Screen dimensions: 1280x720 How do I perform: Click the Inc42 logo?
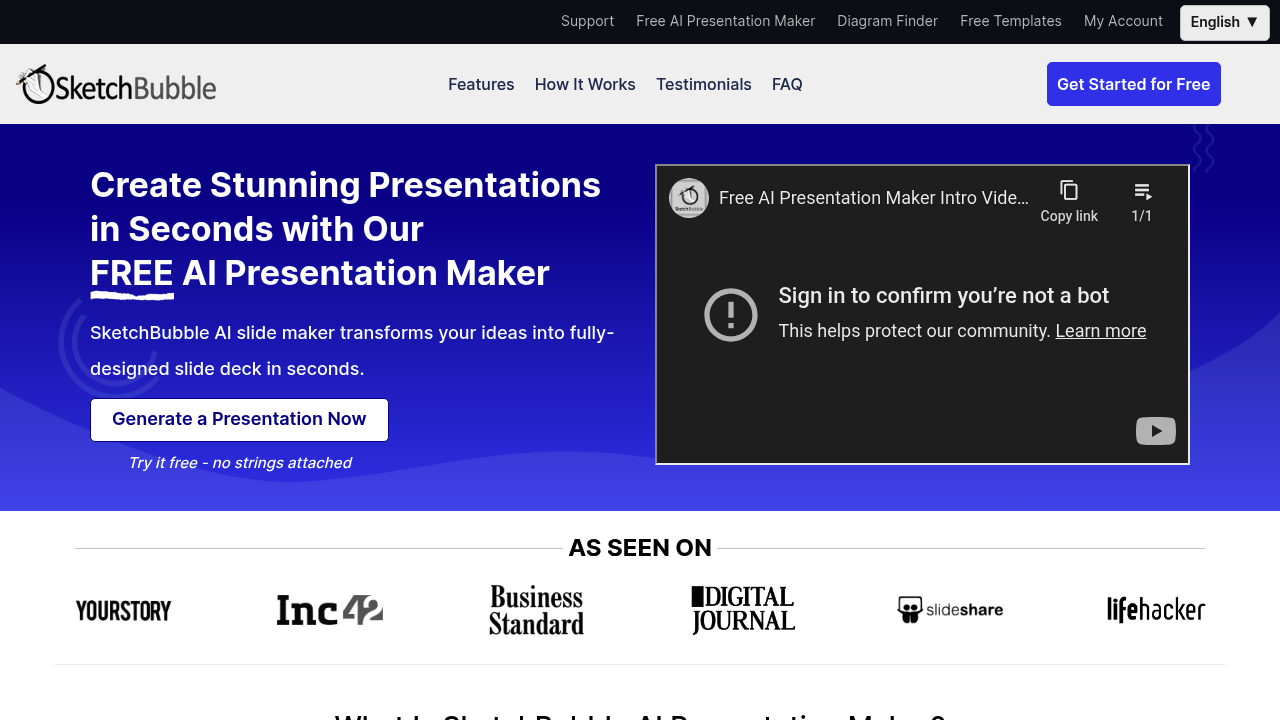329,609
